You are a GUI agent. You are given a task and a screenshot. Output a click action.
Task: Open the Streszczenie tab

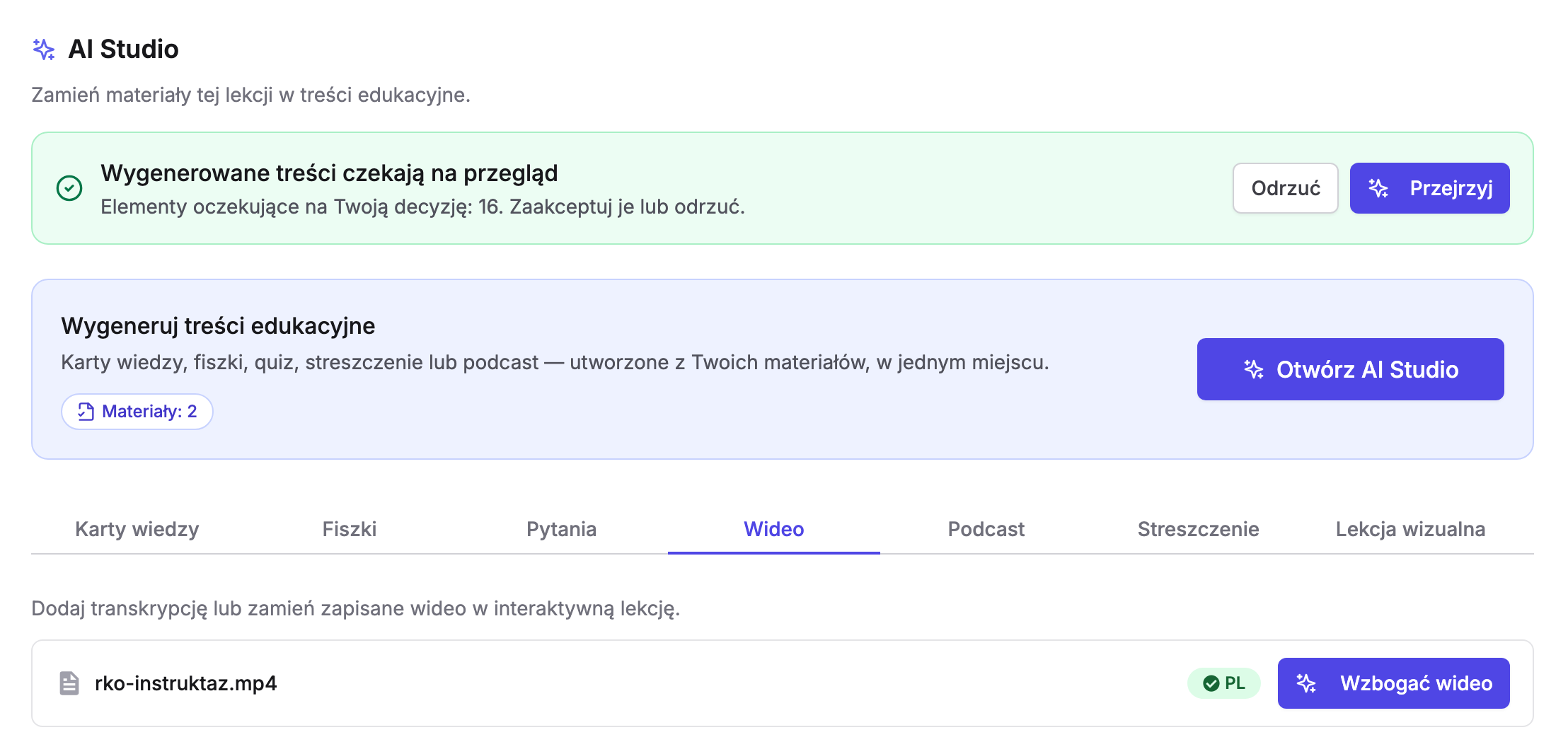point(1199,529)
